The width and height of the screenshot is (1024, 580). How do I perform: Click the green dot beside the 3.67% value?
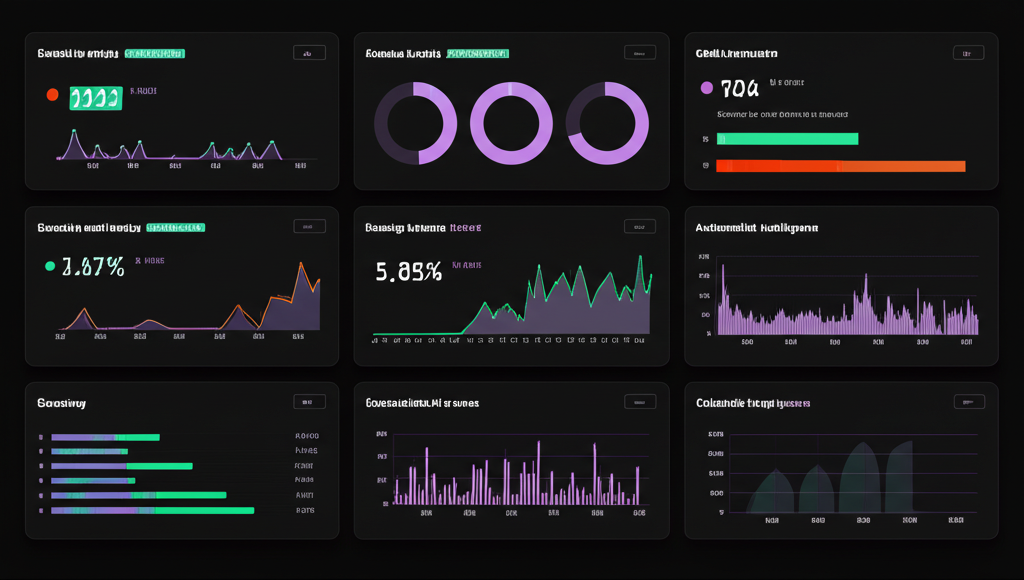(49, 266)
